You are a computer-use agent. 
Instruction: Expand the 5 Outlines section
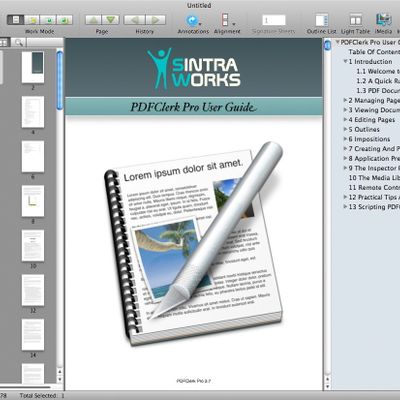(345, 129)
